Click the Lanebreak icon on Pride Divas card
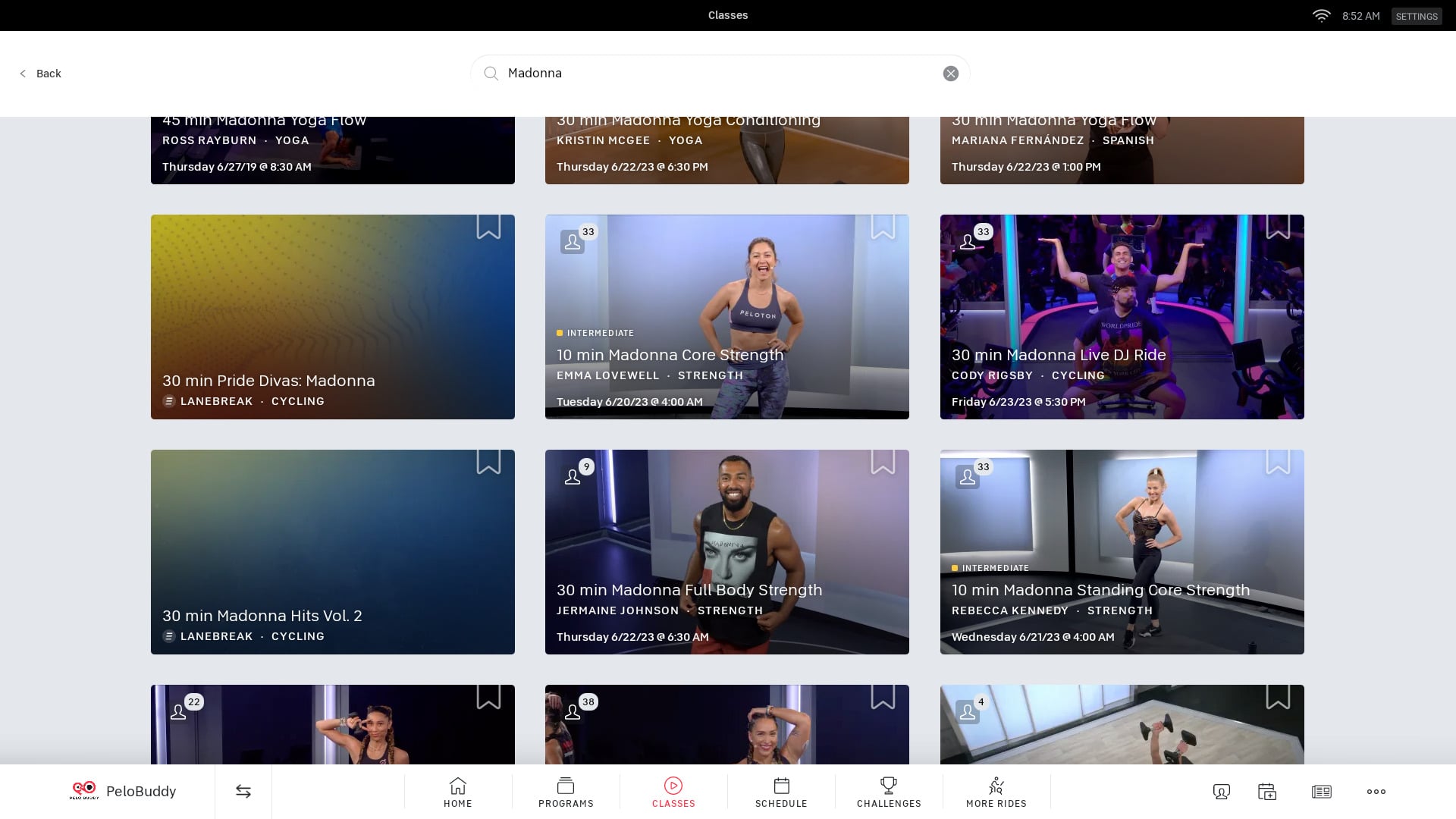1456x819 pixels. (x=169, y=401)
